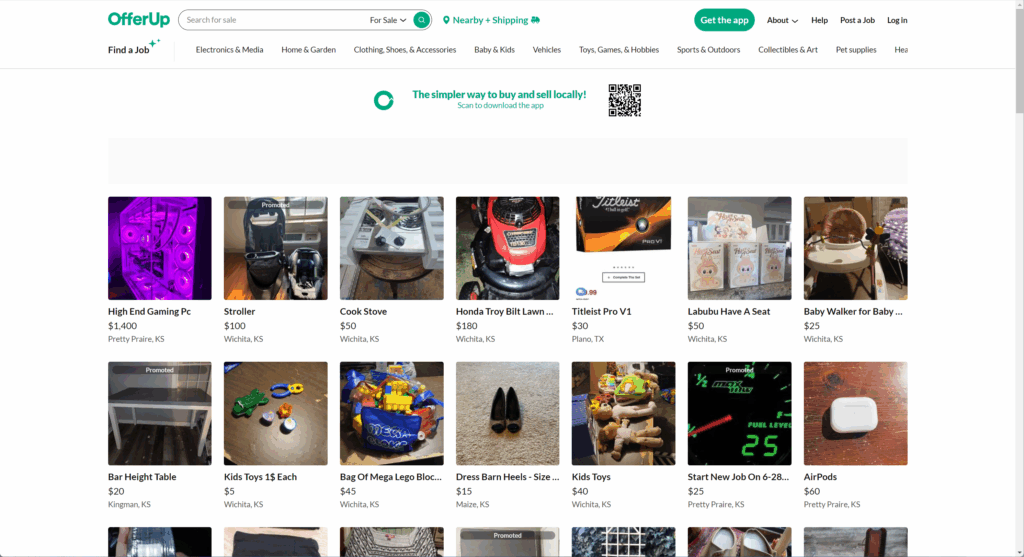Image resolution: width=1024 pixels, height=557 pixels.
Task: Click Plano, TX location text
Action: [x=588, y=339]
